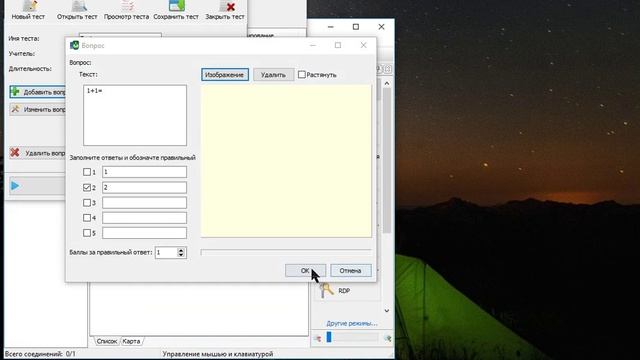Click the Вопрос dialog title icon

(74, 45)
